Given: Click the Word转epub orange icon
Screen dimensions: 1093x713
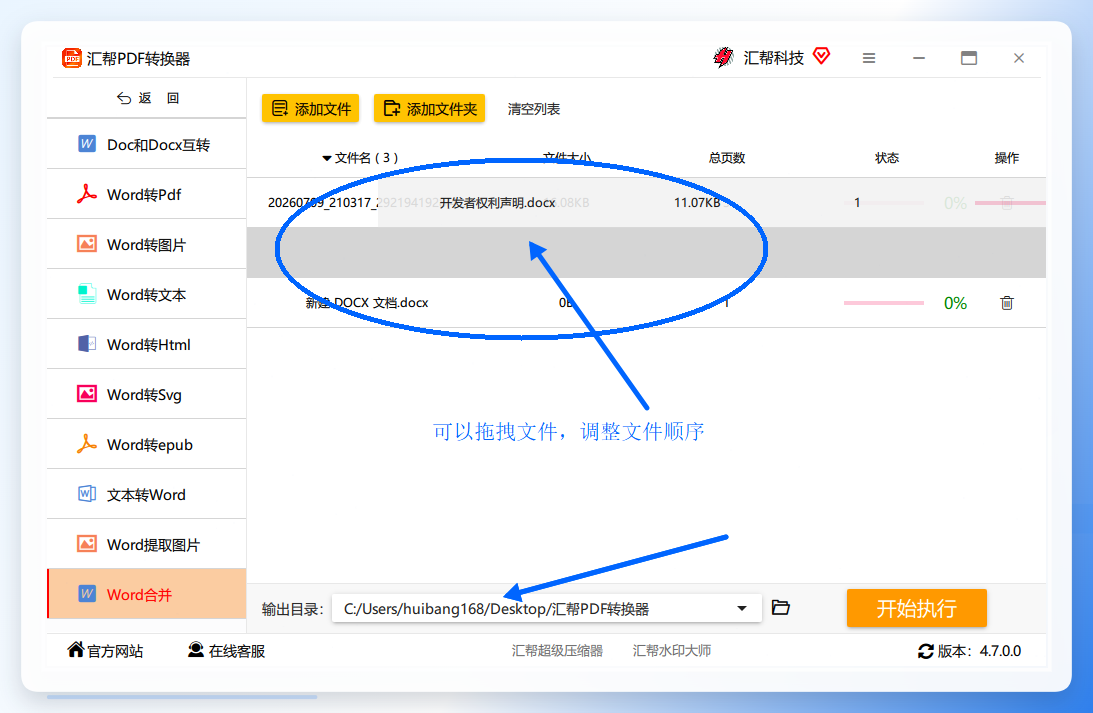Looking at the screenshot, I should pos(86,443).
